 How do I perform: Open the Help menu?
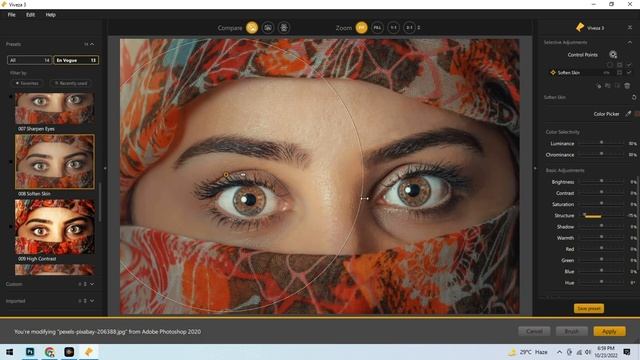[x=51, y=15]
